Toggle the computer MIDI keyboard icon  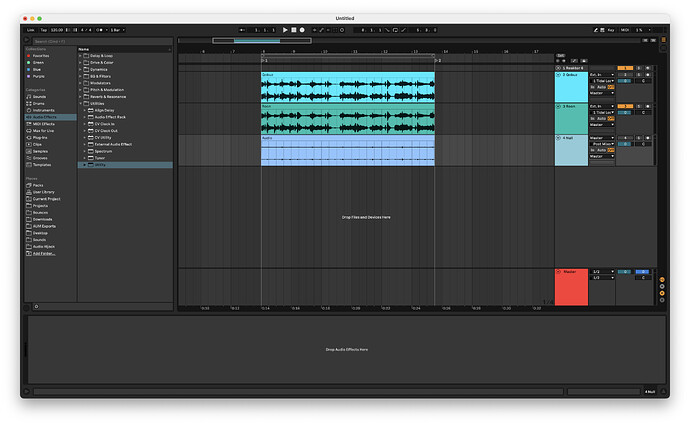(602, 30)
